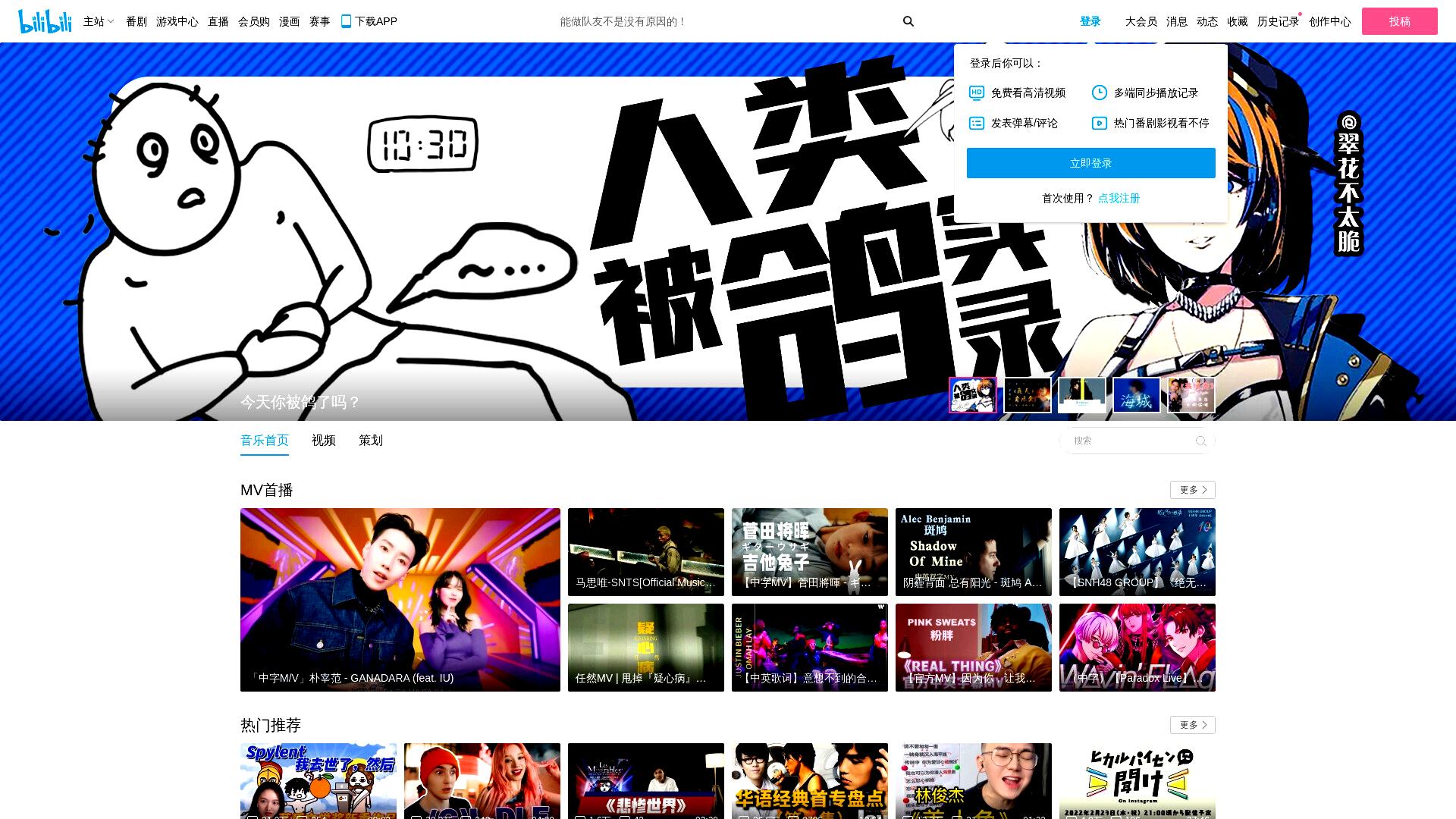
Task: Click the MV首播 section heading
Action: pos(267,490)
